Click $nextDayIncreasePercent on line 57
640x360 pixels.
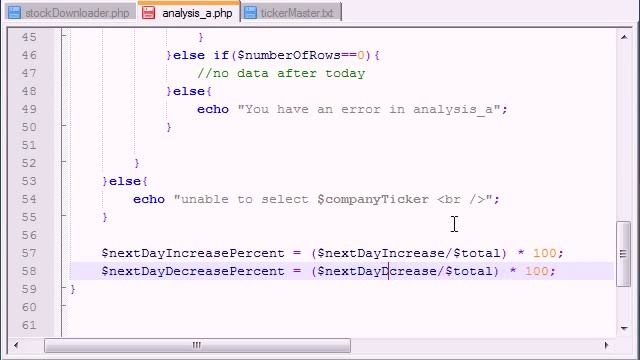(x=193, y=253)
